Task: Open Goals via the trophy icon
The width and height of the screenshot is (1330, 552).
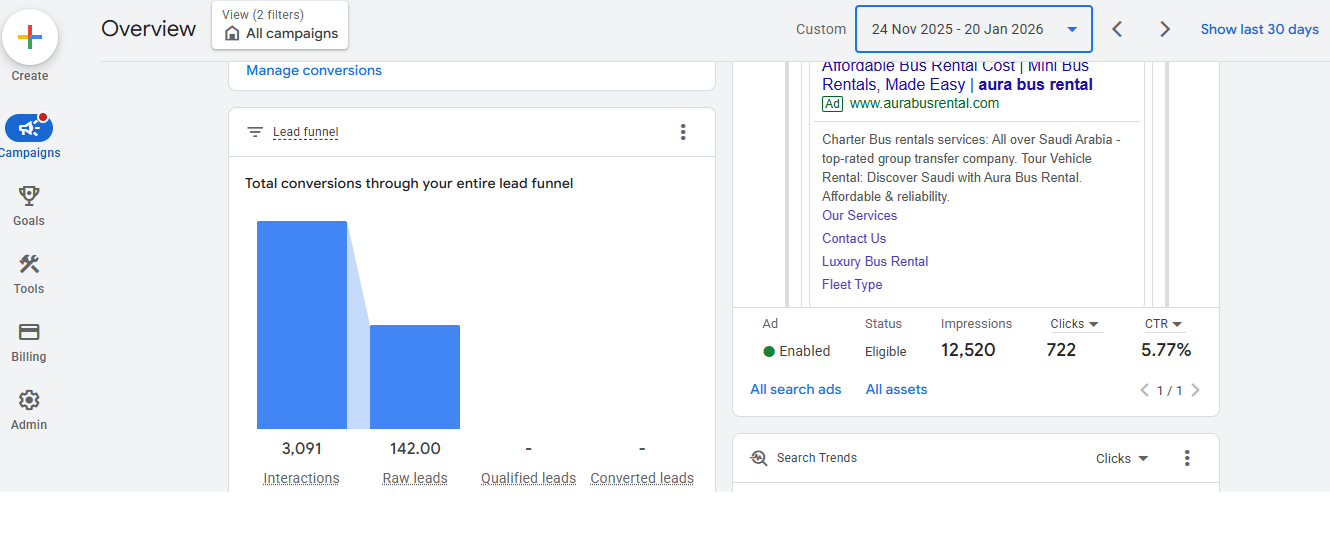Action: click(29, 196)
